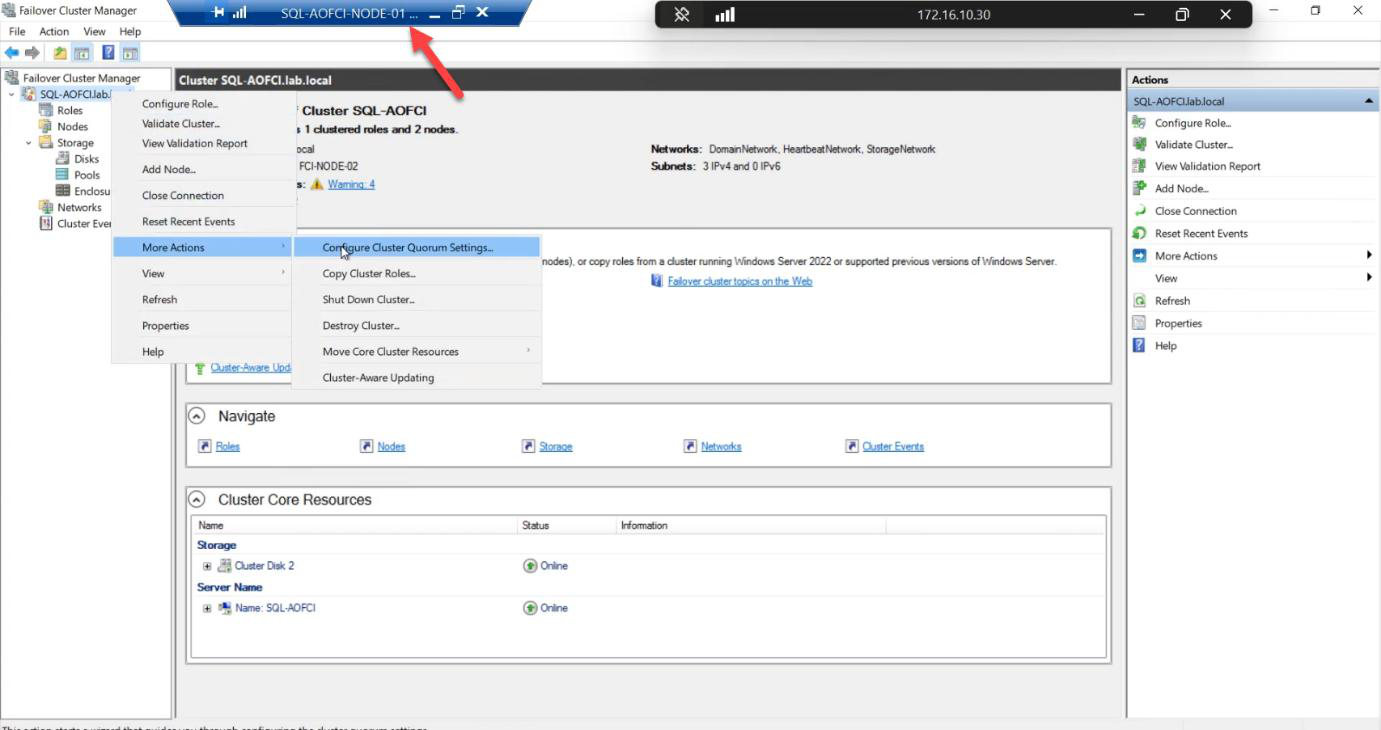The width and height of the screenshot is (1381, 730).
Task: Click the Roles link under Navigate
Action: tap(228, 446)
